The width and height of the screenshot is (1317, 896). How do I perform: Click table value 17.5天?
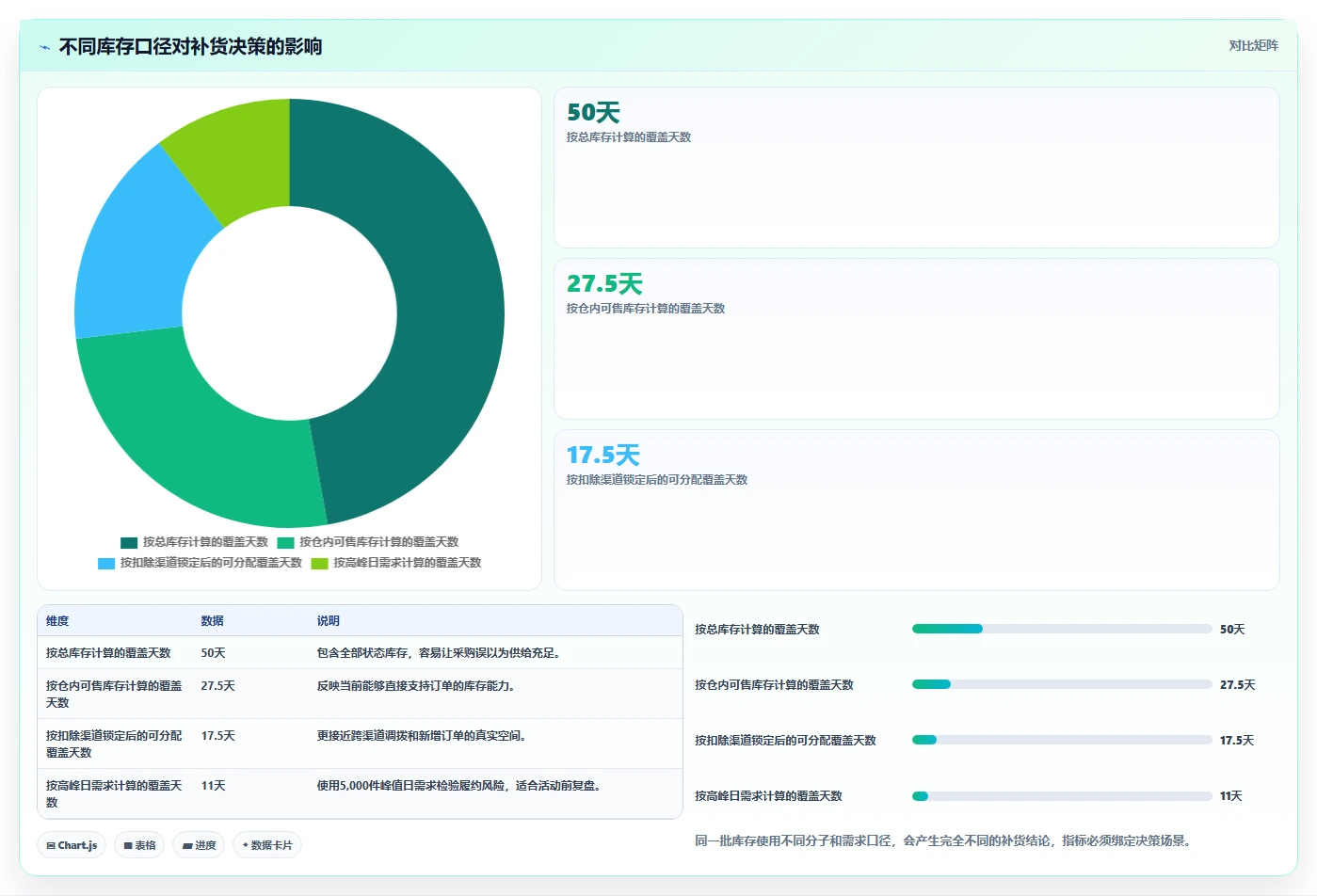tap(217, 736)
